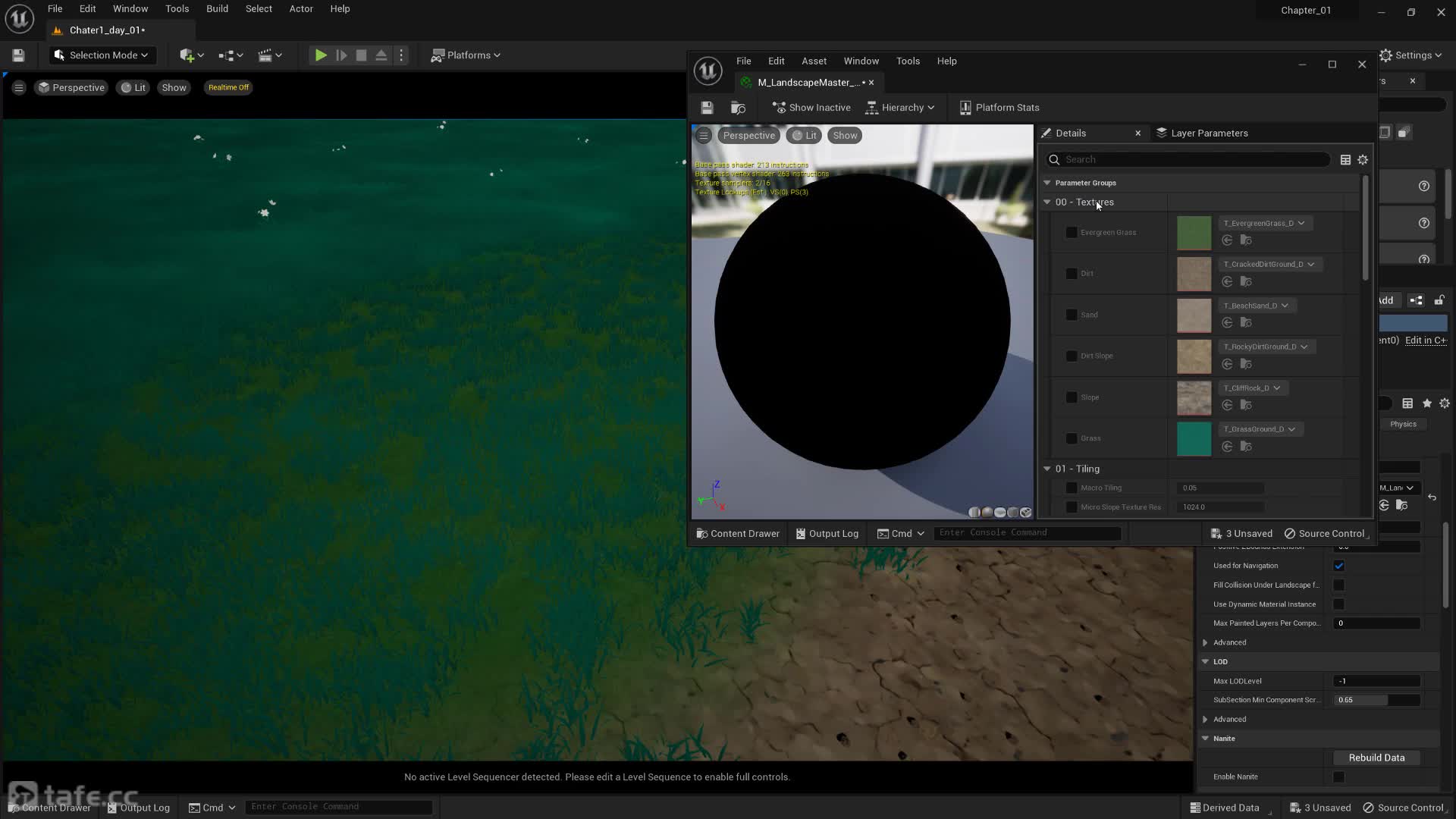Click the material editor console command field
Image resolution: width=1456 pixels, height=819 pixels.
click(1027, 533)
